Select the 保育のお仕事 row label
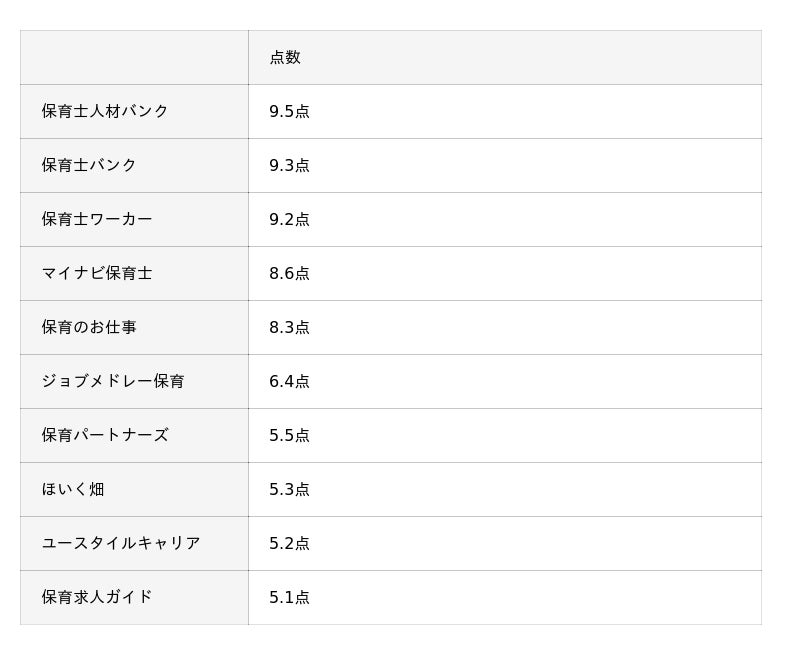This screenshot has height=655, width=800. 89,327
